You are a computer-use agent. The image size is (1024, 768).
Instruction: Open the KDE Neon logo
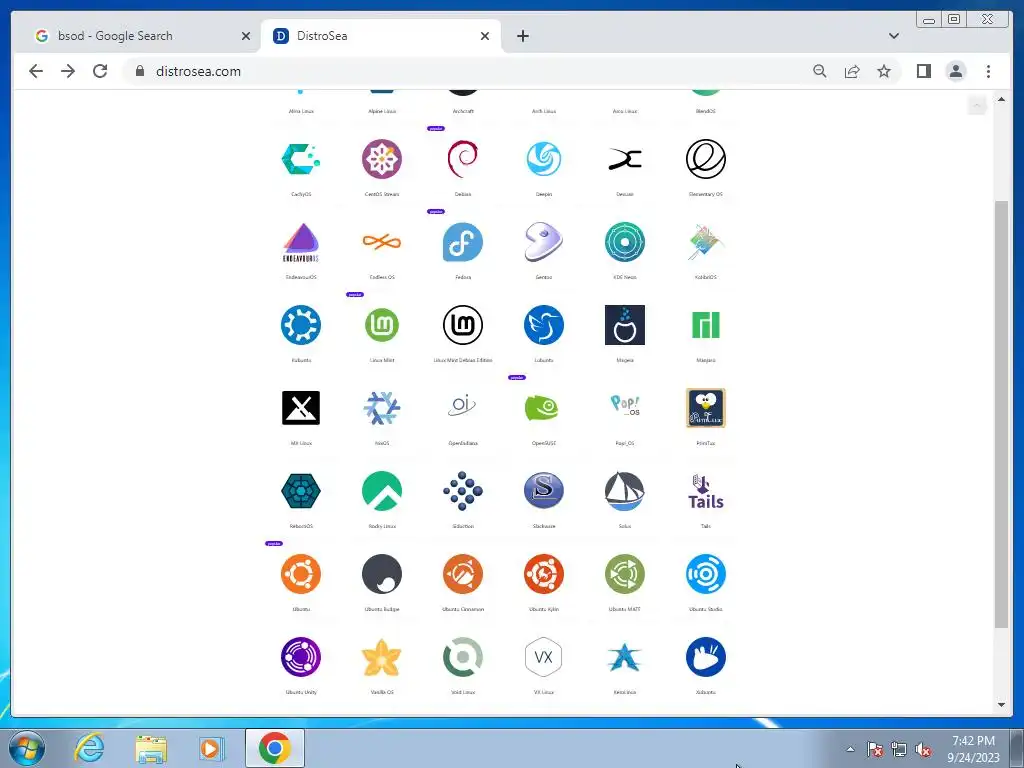point(625,242)
